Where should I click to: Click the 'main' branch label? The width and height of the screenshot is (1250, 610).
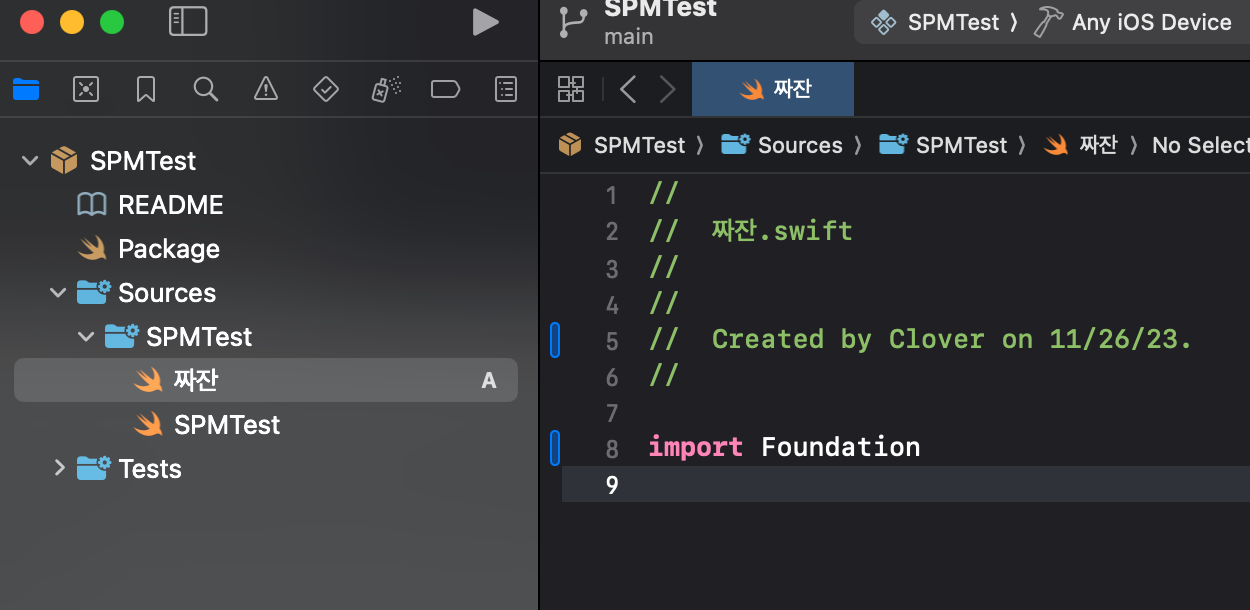coord(629,37)
